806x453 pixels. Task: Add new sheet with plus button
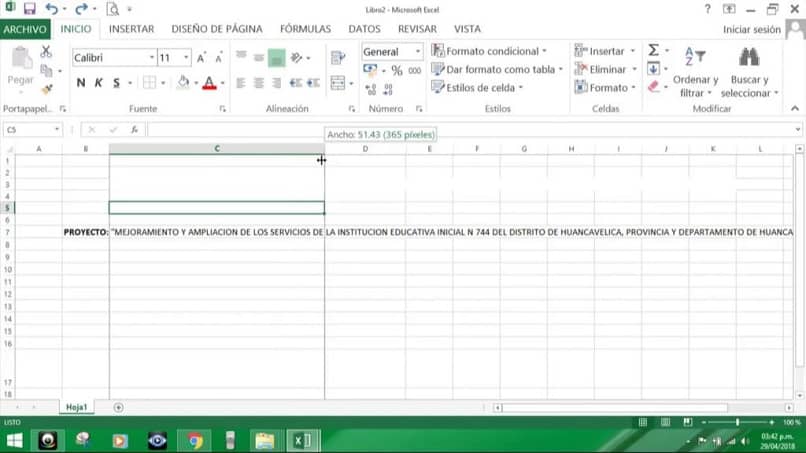point(118,407)
